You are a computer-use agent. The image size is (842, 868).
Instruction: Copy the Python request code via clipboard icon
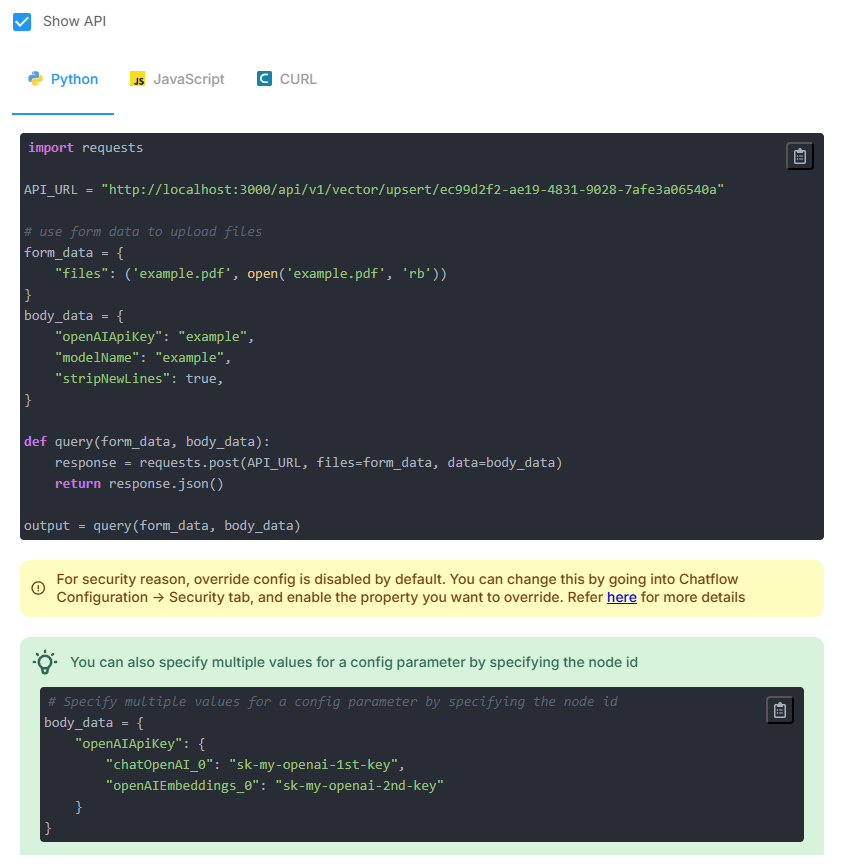pyautogui.click(x=799, y=156)
